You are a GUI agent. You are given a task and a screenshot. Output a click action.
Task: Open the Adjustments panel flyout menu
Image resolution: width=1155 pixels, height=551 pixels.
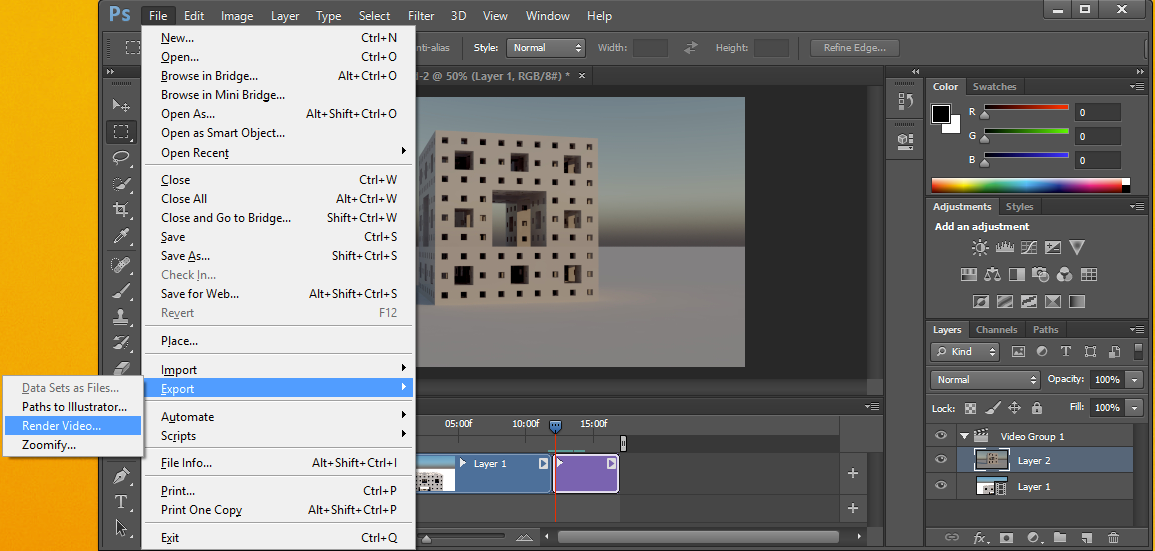pyautogui.click(x=1137, y=207)
